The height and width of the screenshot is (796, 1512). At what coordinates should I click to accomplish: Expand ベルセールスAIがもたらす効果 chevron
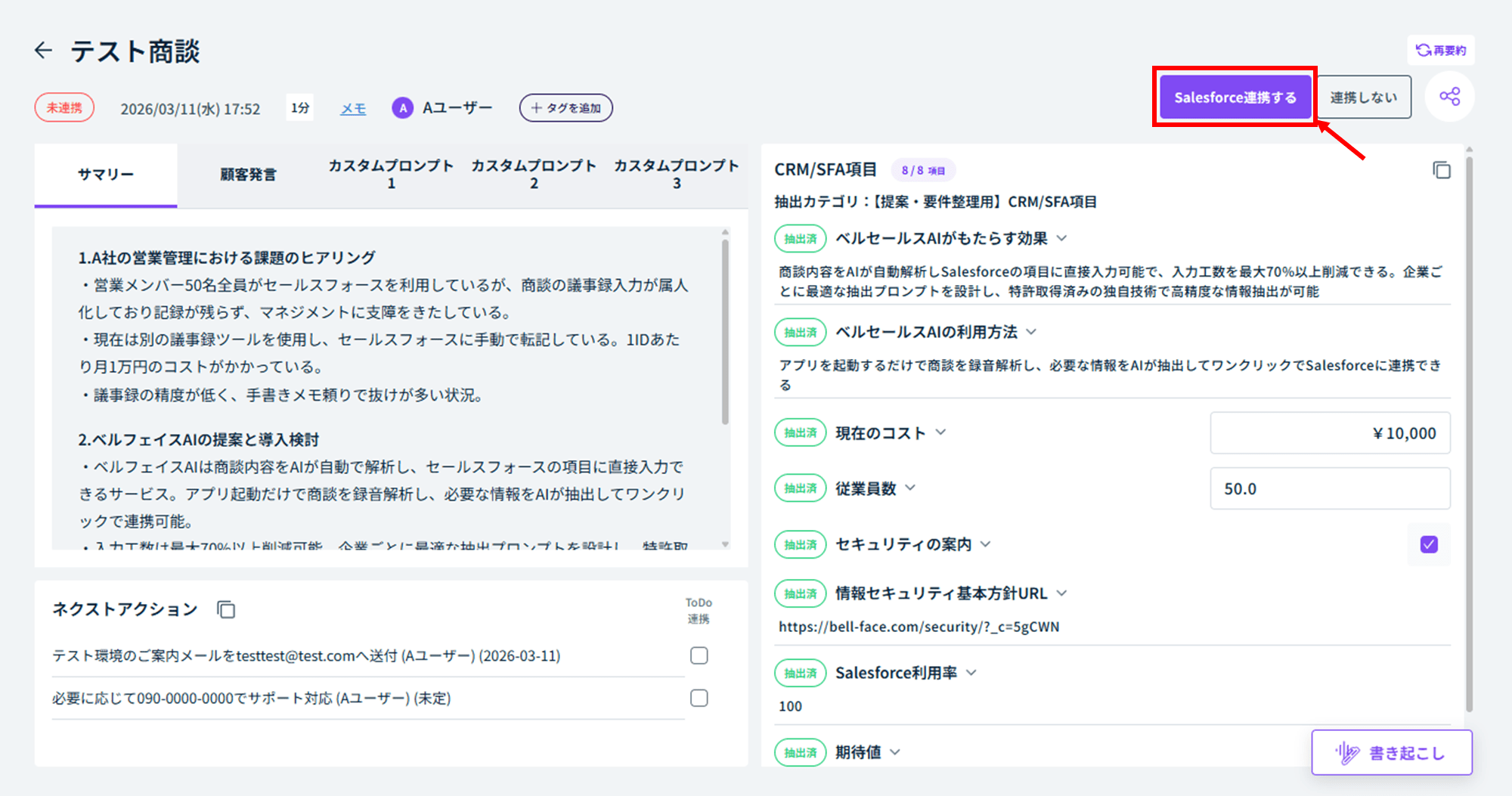pyautogui.click(x=1061, y=238)
